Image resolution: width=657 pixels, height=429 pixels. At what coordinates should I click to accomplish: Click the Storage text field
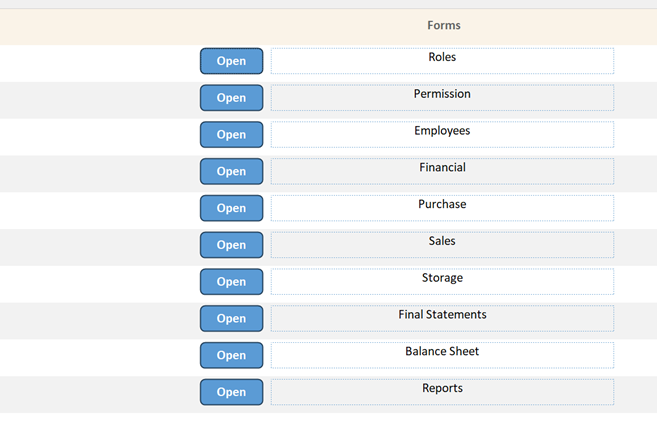click(x=442, y=281)
